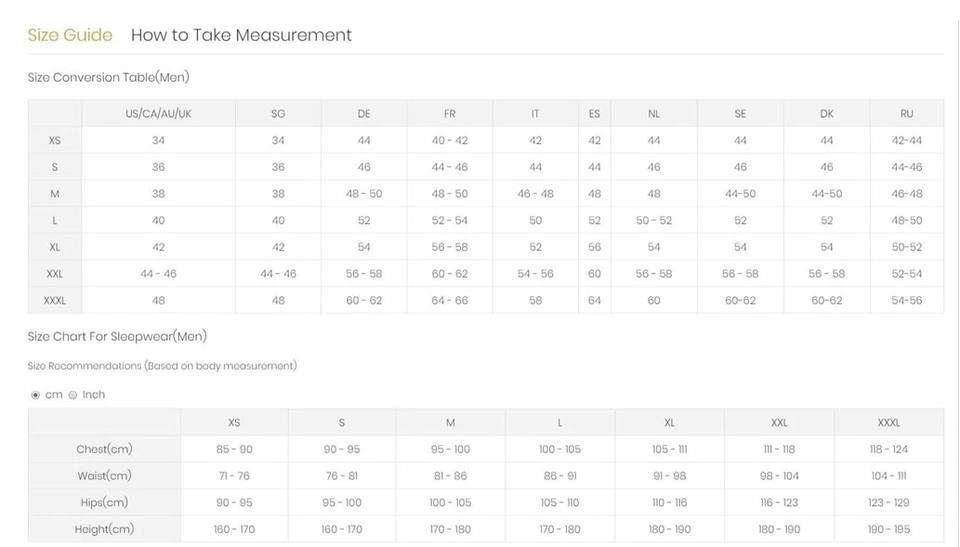Click the US/CA/AU/UK column header
Image resolution: width=960 pixels, height=547 pixels.
[x=158, y=114]
